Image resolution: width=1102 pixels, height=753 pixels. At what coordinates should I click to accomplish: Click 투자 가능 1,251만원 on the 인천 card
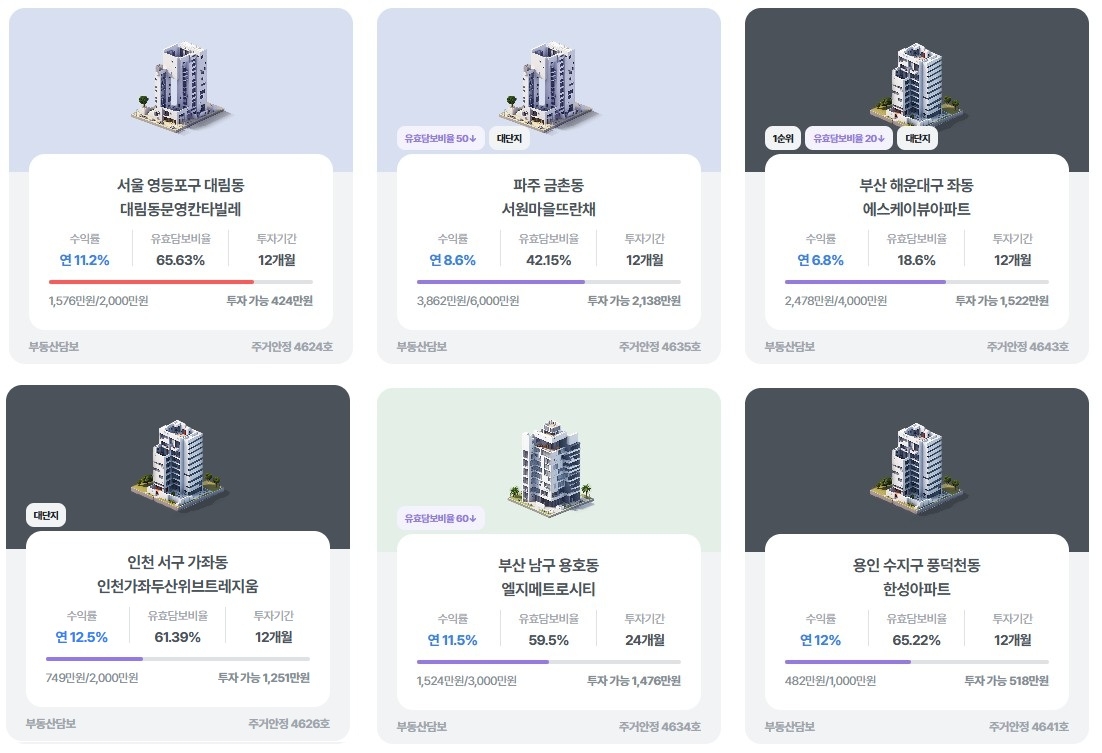click(263, 678)
